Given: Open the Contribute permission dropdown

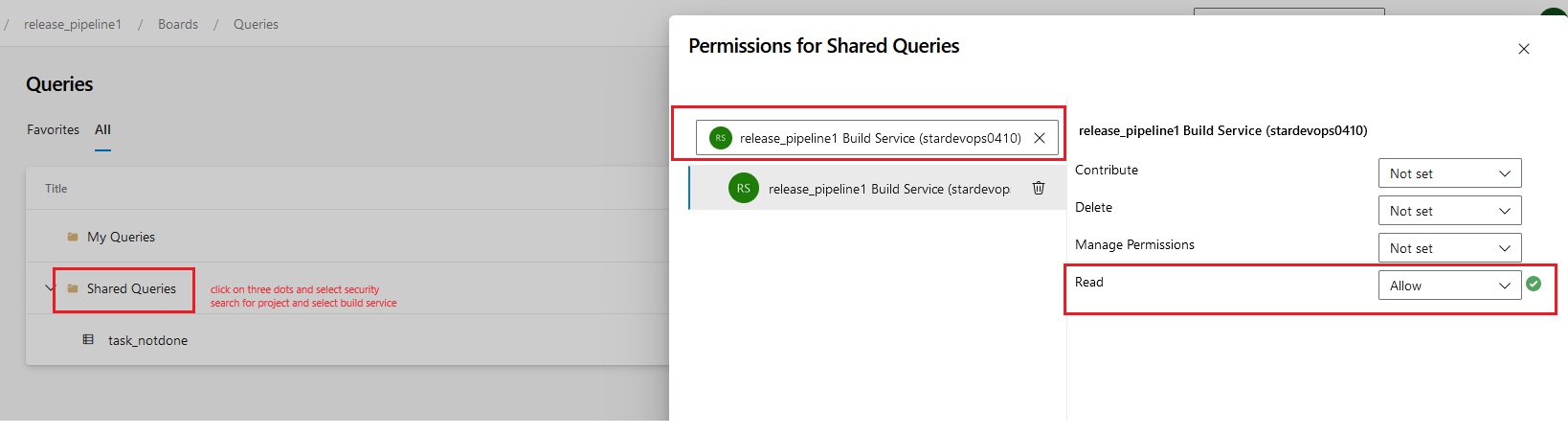Looking at the screenshot, I should click(x=1449, y=173).
